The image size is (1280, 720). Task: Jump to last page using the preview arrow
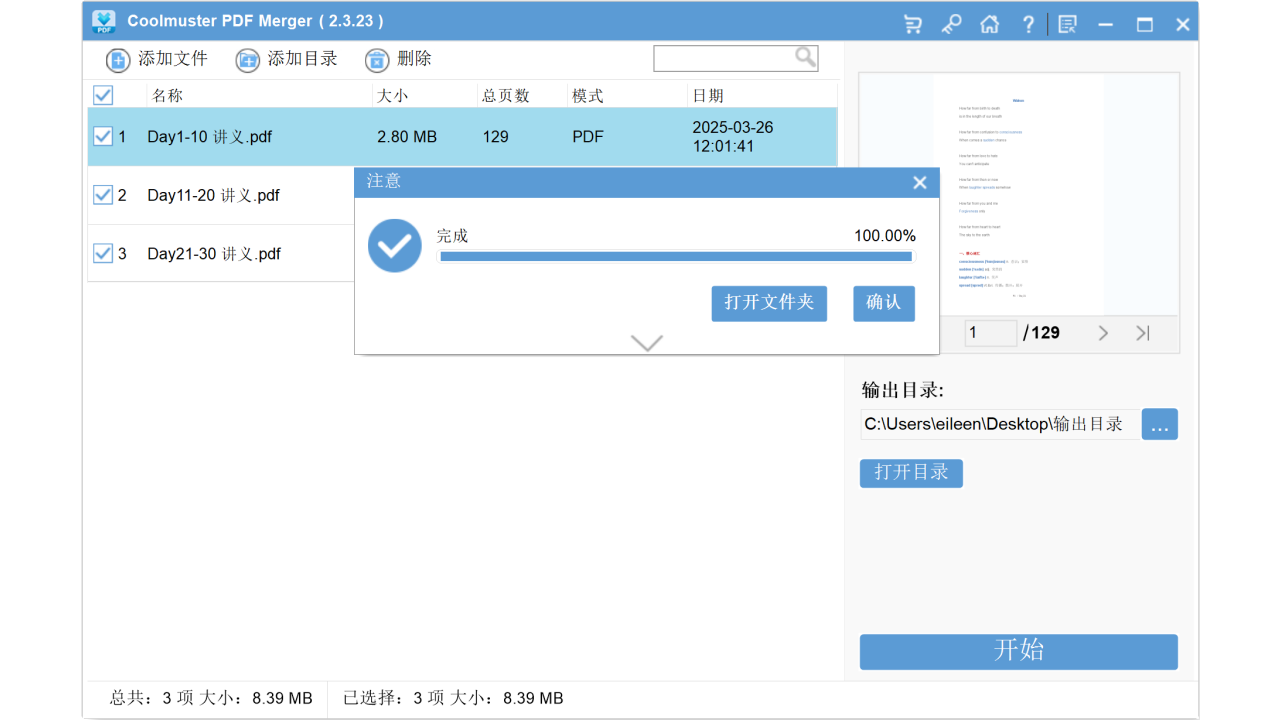click(x=1142, y=332)
